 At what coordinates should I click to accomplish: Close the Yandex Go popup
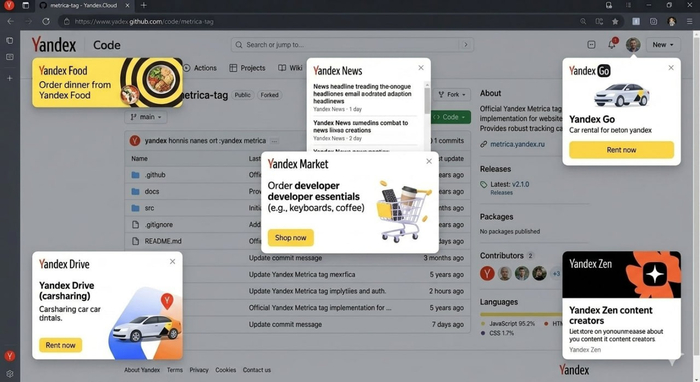pyautogui.click(x=671, y=68)
